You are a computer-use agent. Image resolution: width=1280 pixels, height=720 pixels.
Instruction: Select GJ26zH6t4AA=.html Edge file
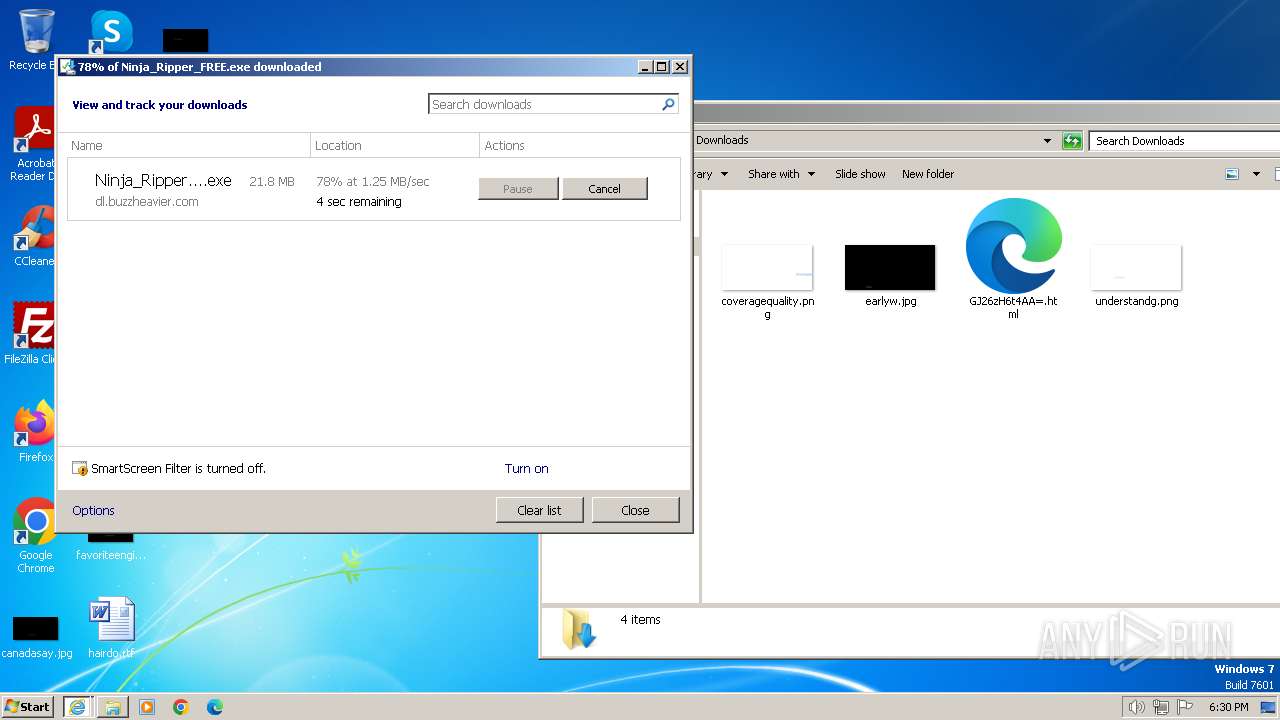(x=1013, y=258)
